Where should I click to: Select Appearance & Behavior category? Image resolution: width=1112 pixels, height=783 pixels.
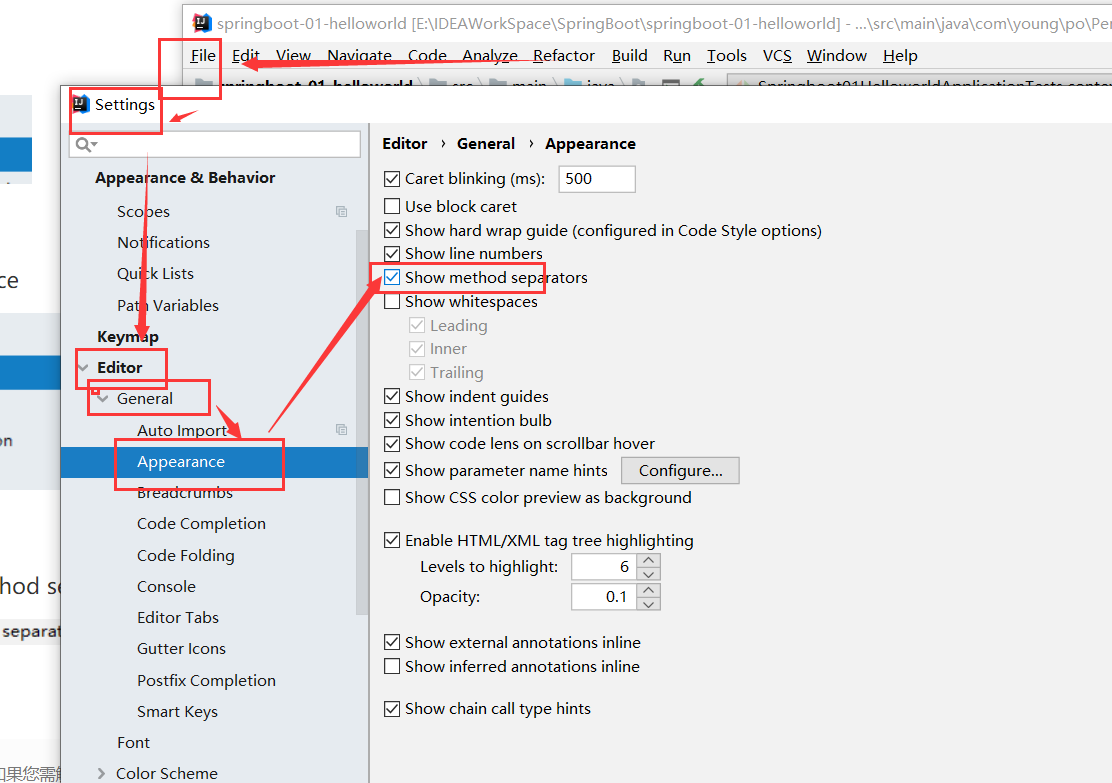[x=185, y=178]
